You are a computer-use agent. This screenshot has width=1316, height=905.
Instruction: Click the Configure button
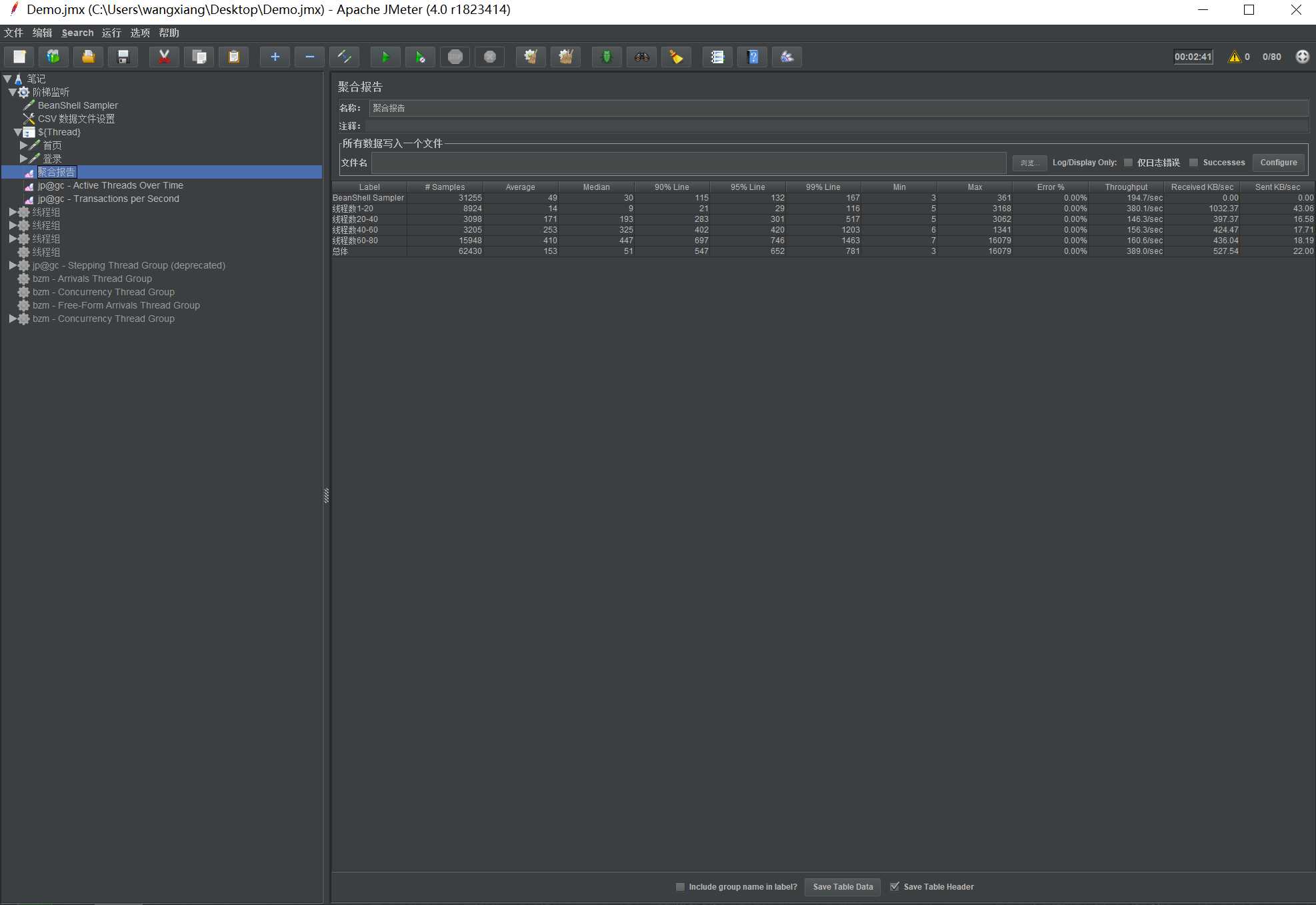point(1278,163)
